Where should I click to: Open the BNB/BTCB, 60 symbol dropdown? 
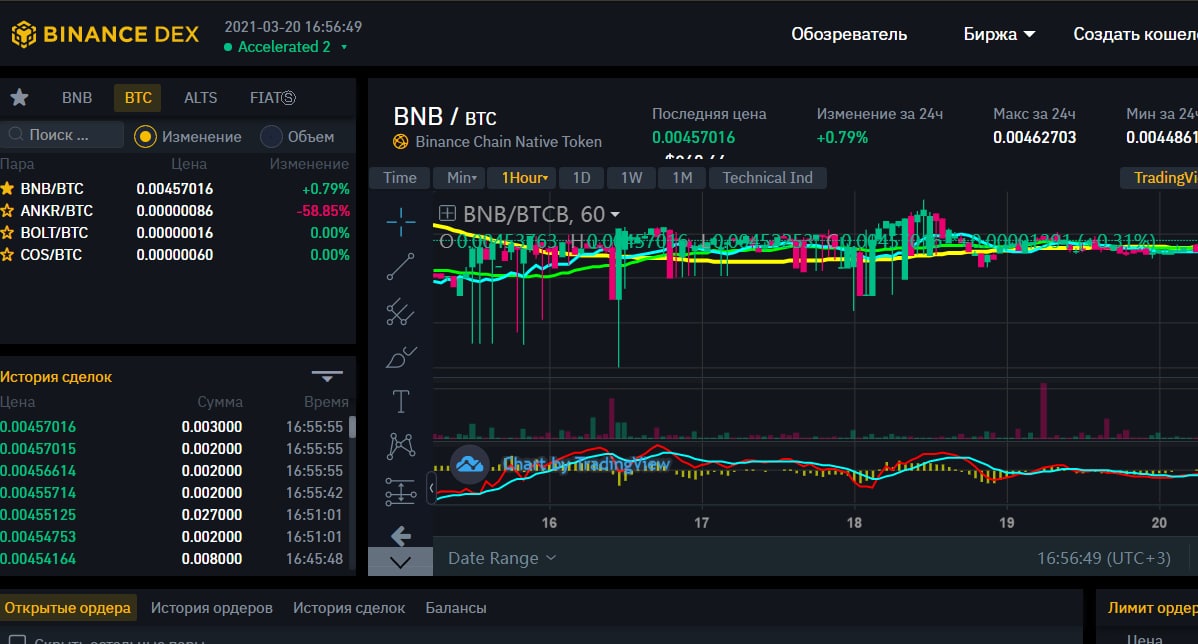tap(541, 214)
